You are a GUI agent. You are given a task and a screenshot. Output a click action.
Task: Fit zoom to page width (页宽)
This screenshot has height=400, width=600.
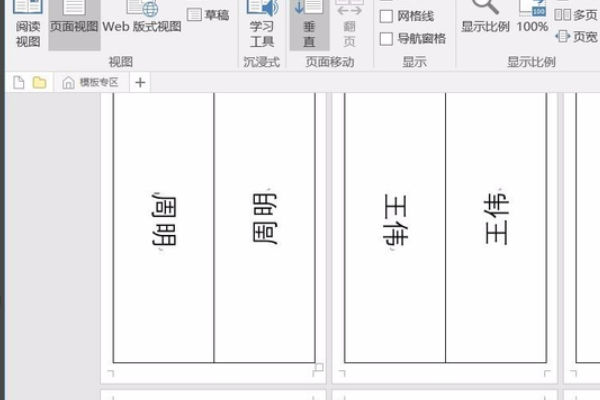coord(576,37)
